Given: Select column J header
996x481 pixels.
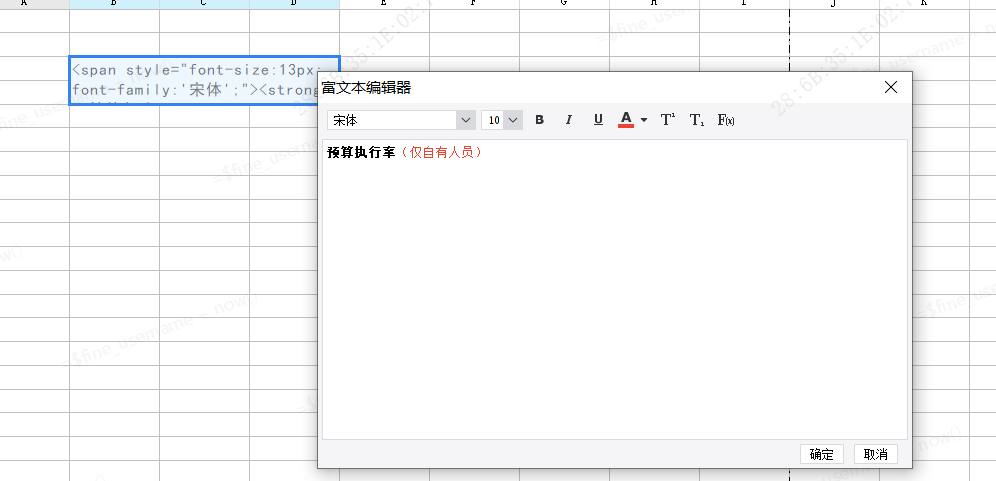Looking at the screenshot, I should (x=834, y=4).
